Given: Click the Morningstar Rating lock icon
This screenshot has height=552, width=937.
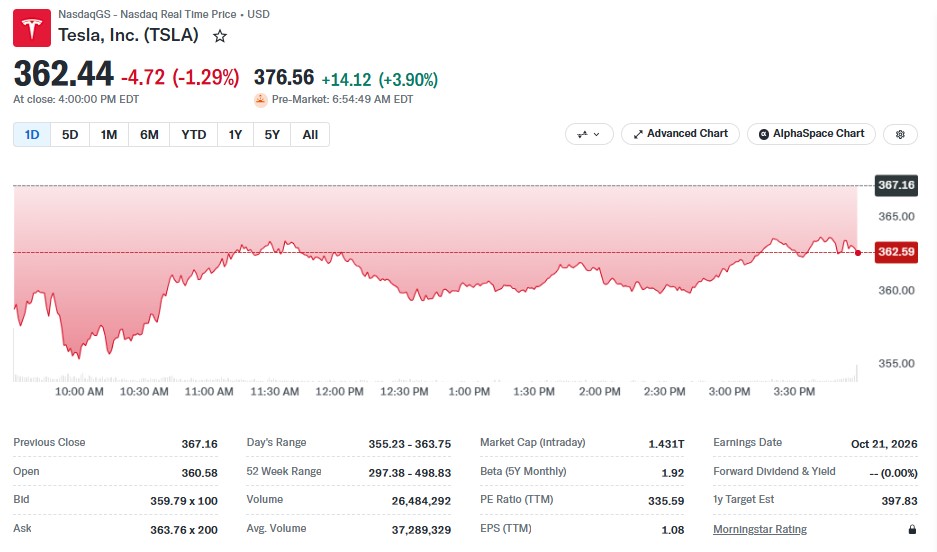Looking at the screenshot, I should point(912,529).
